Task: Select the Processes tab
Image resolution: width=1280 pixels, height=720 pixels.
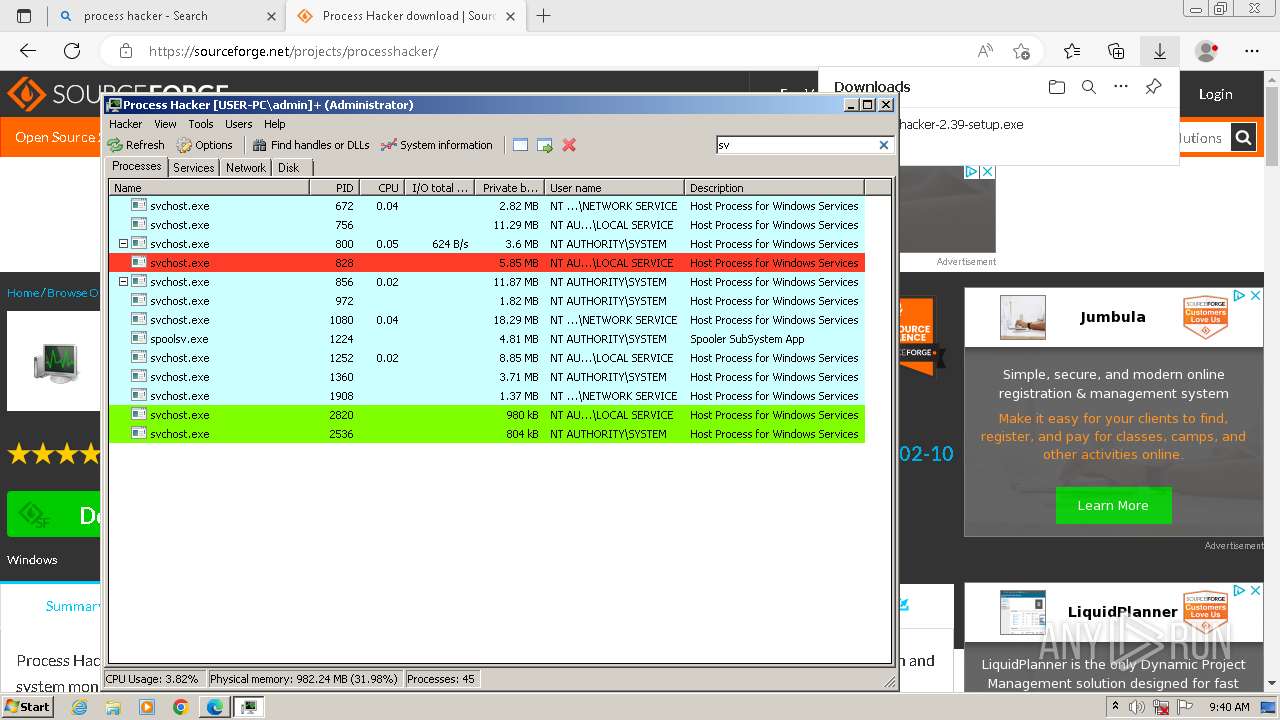Action: click(137, 167)
